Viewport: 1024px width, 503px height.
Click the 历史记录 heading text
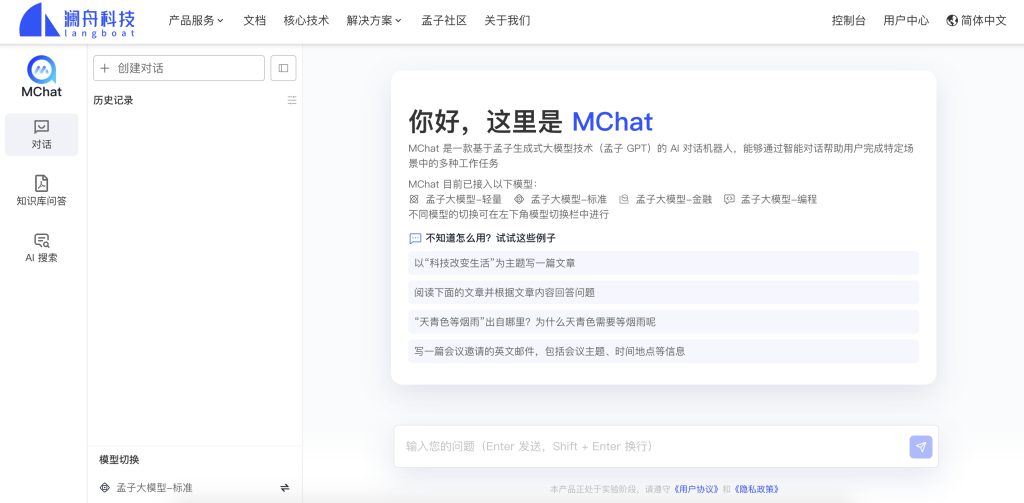114,100
